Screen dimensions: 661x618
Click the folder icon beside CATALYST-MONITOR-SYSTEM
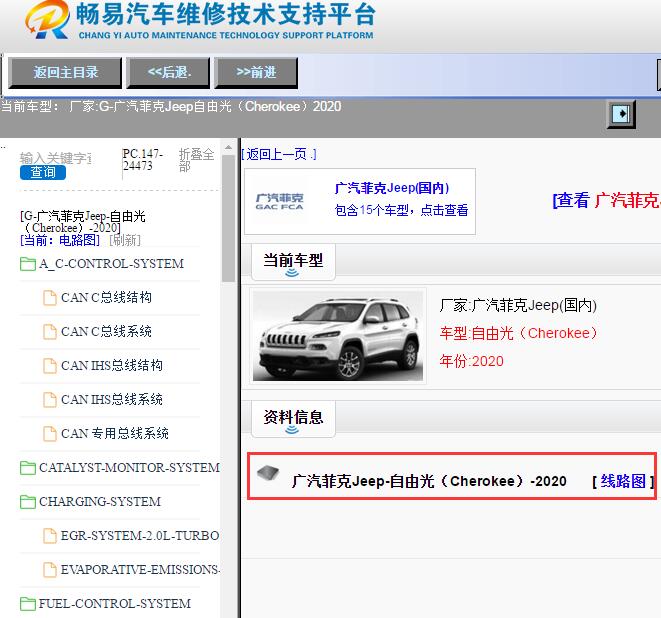[28, 468]
